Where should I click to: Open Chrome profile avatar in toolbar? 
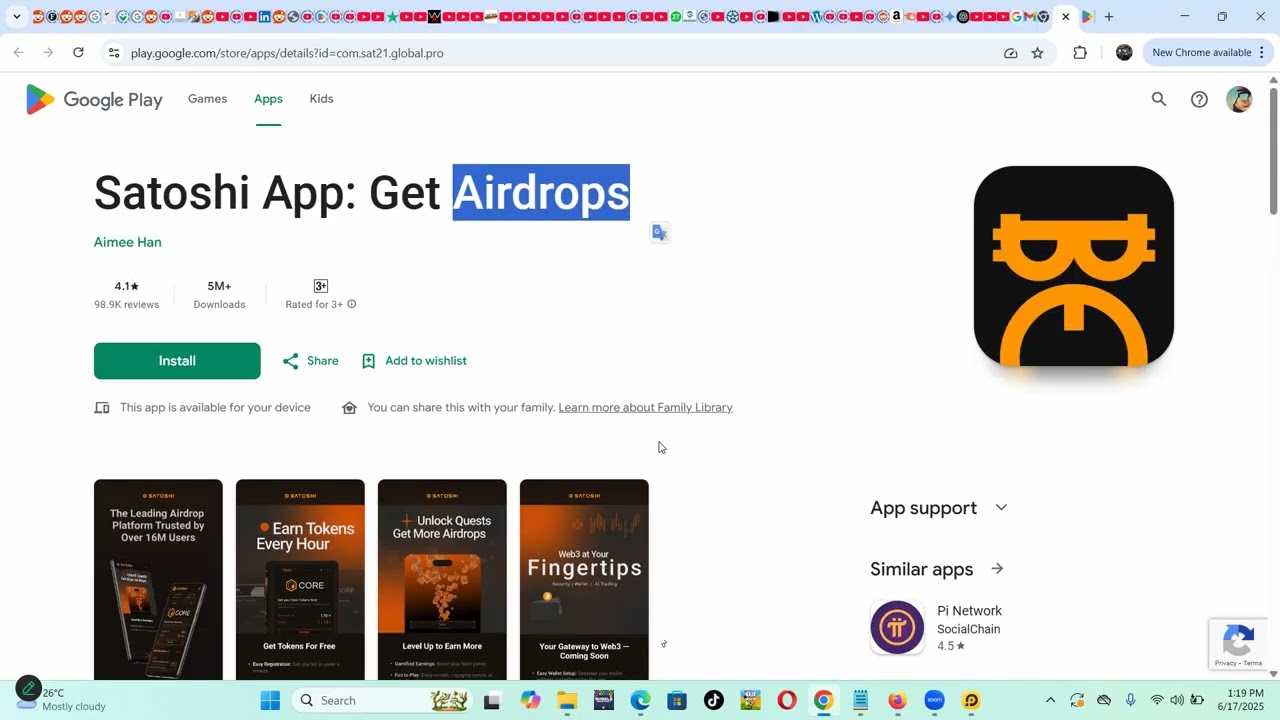point(1124,53)
